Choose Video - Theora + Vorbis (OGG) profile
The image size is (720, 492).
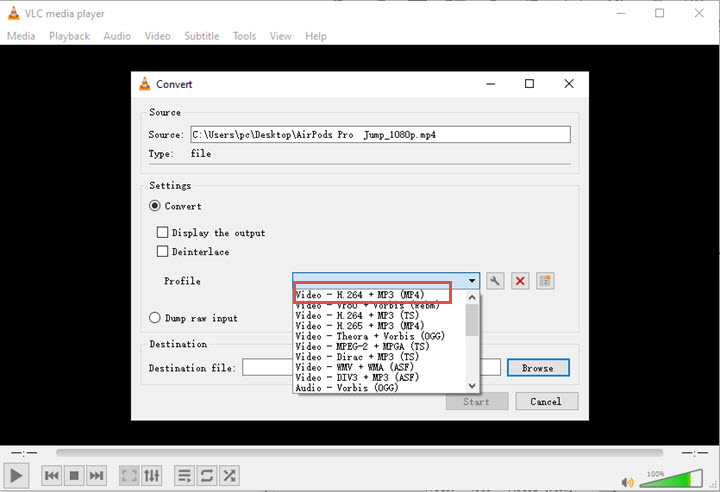[x=370, y=336]
